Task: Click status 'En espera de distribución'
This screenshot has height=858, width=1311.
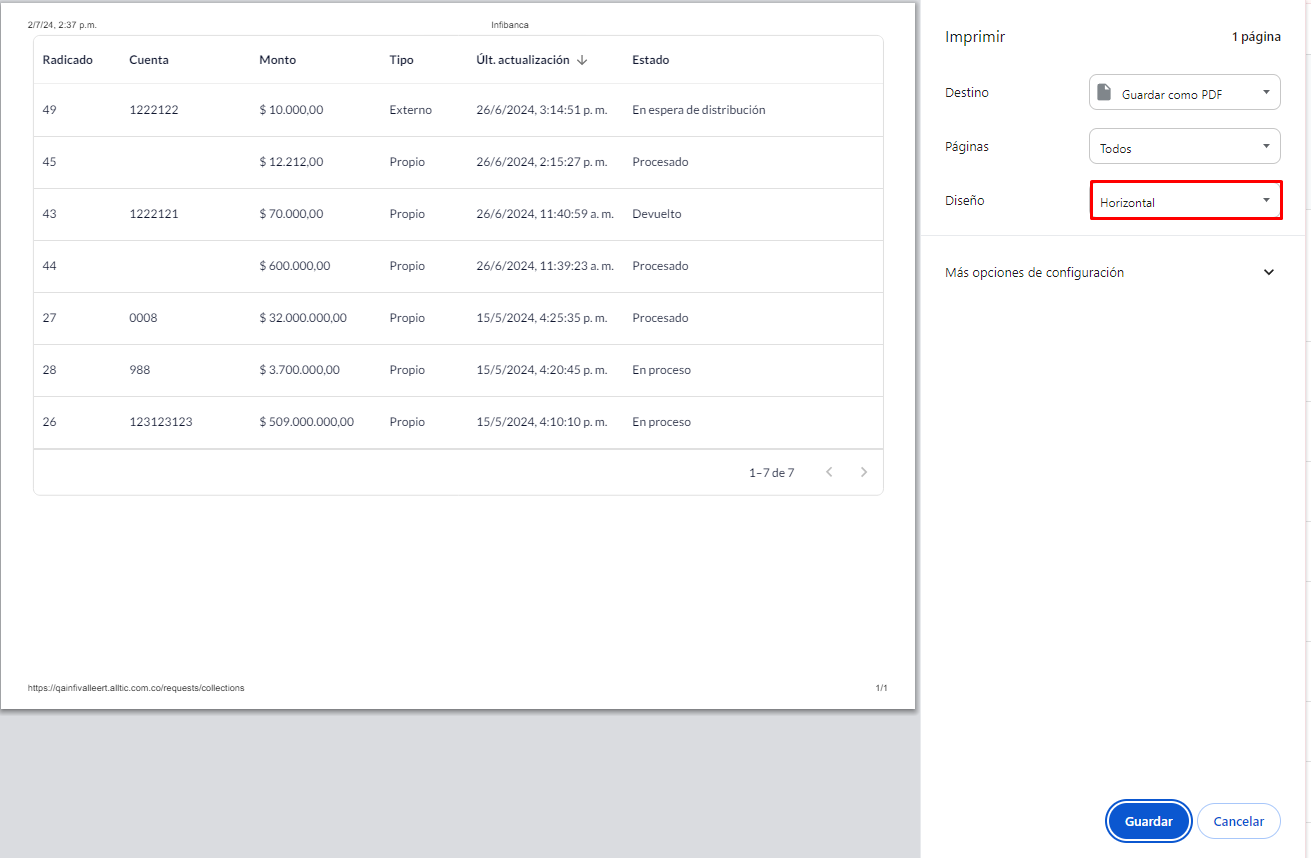Action: point(699,110)
